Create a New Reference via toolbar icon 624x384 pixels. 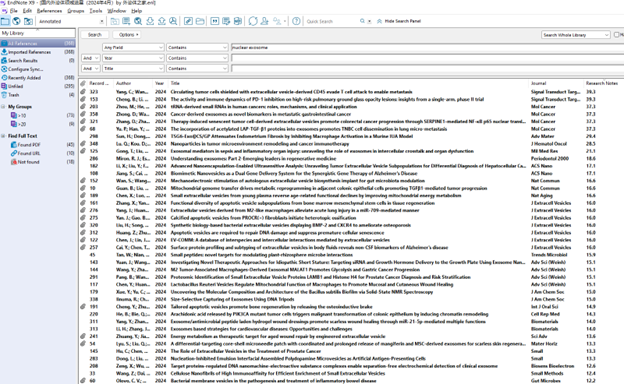126,21
